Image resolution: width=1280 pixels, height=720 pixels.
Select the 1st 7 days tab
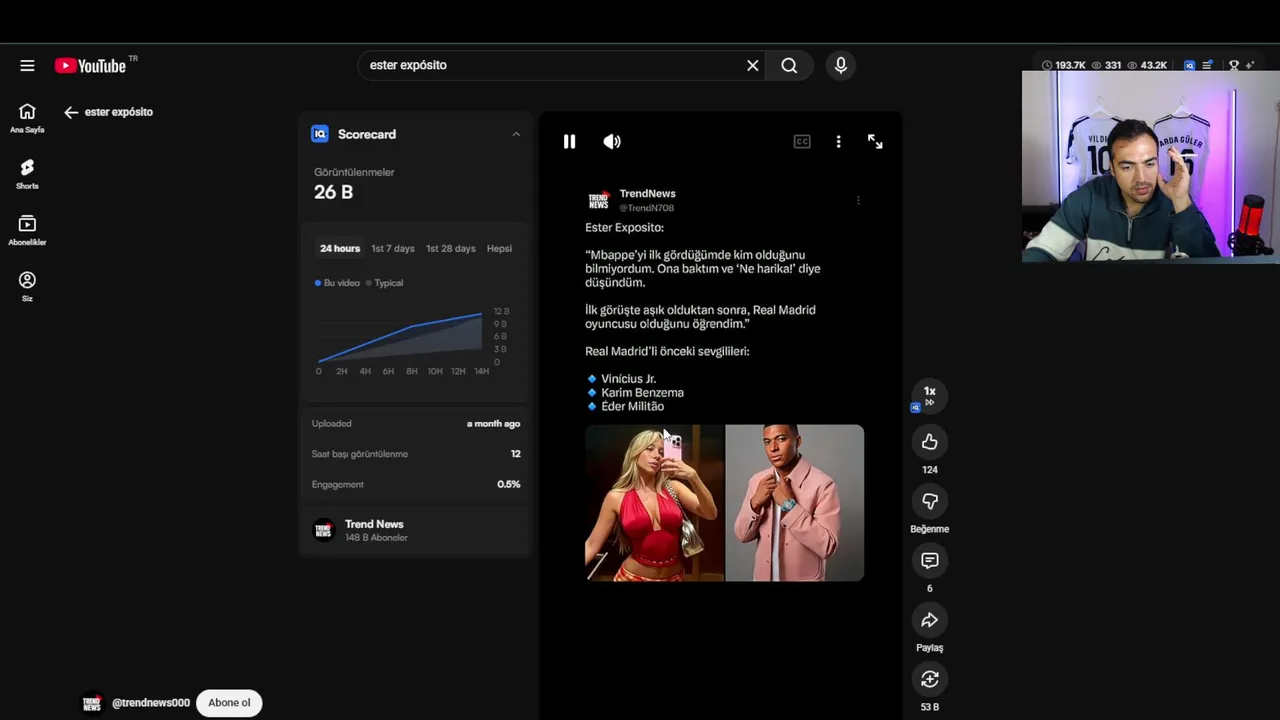(x=392, y=248)
